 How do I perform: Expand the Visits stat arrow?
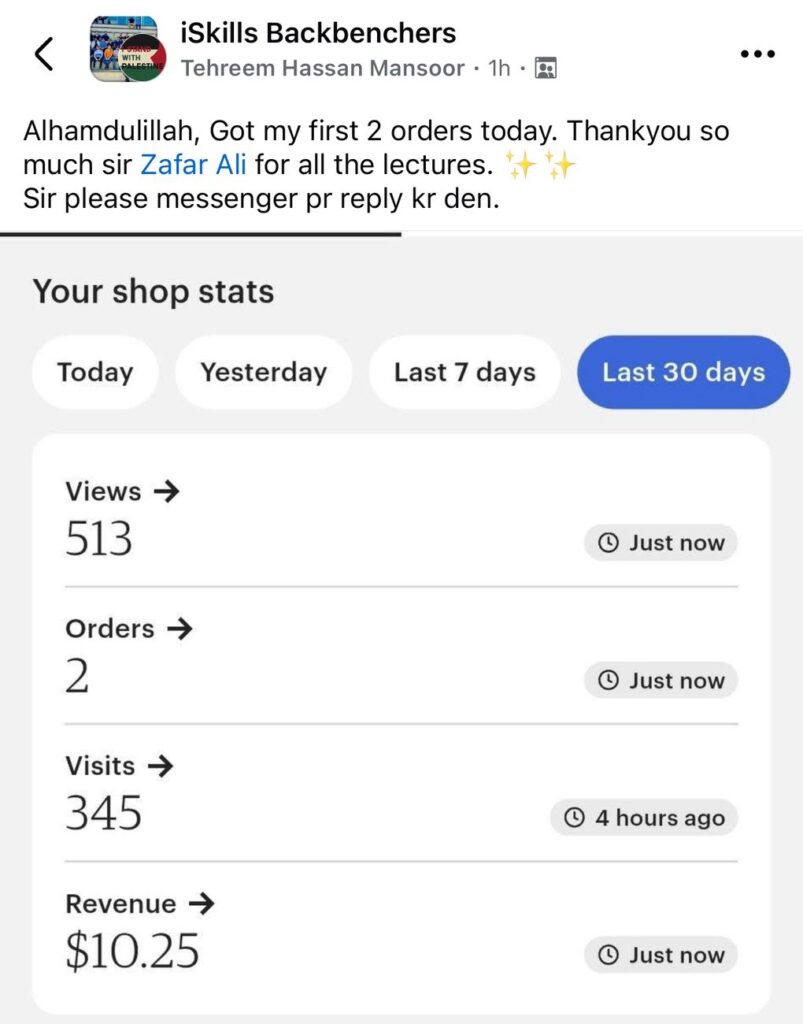coord(160,766)
